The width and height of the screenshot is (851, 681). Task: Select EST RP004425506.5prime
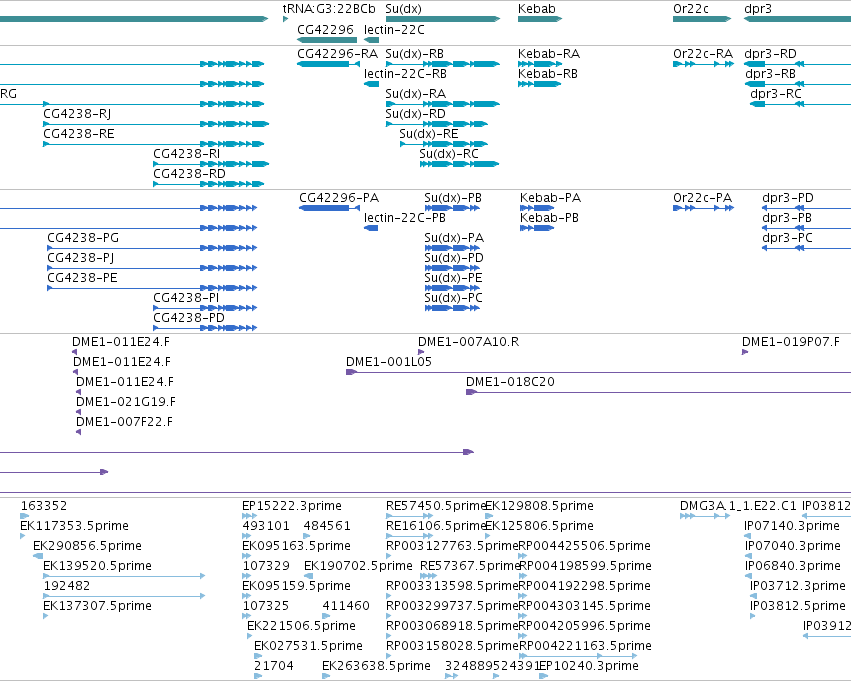click(x=523, y=556)
